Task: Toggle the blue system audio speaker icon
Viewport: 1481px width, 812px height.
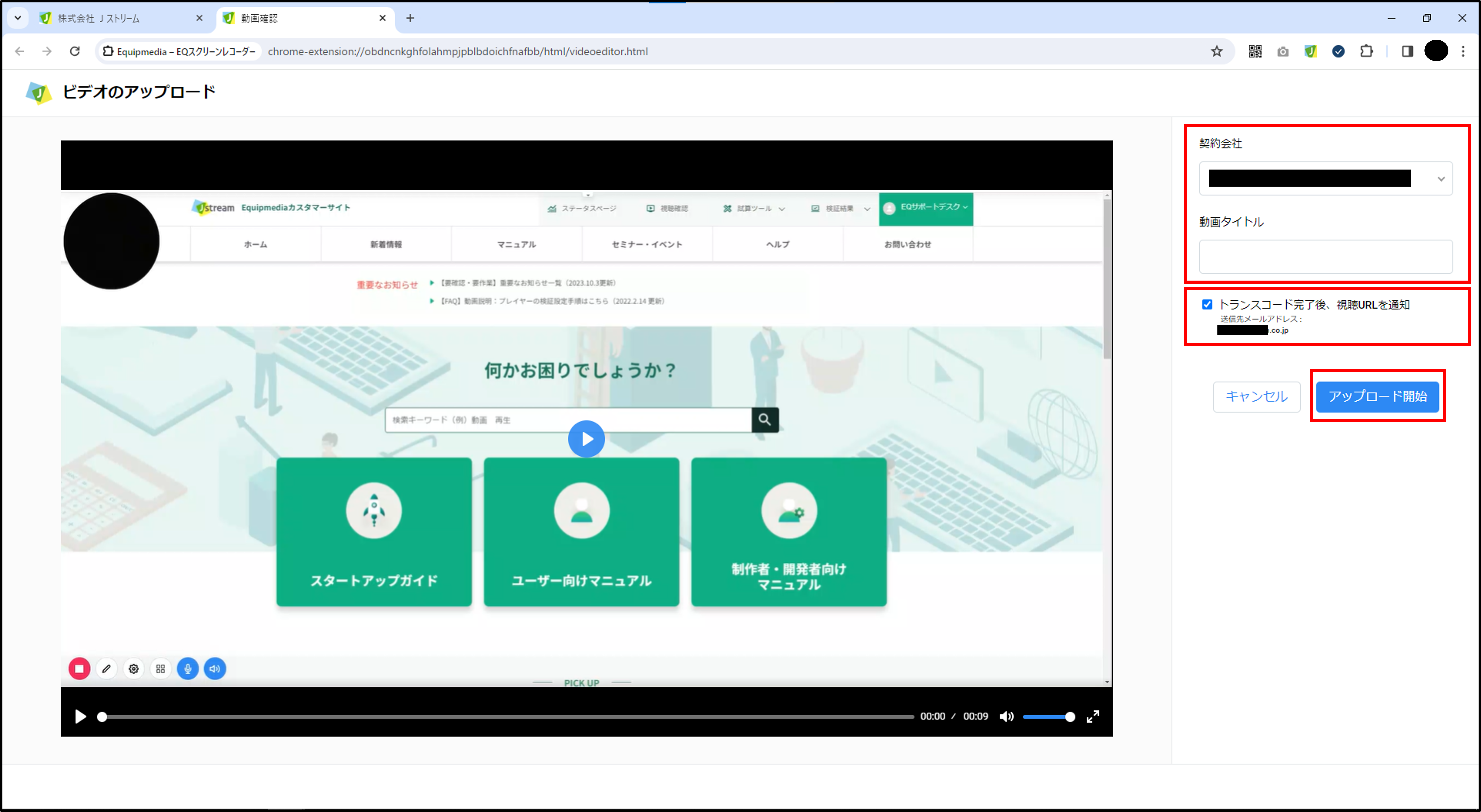Action: [x=215, y=669]
